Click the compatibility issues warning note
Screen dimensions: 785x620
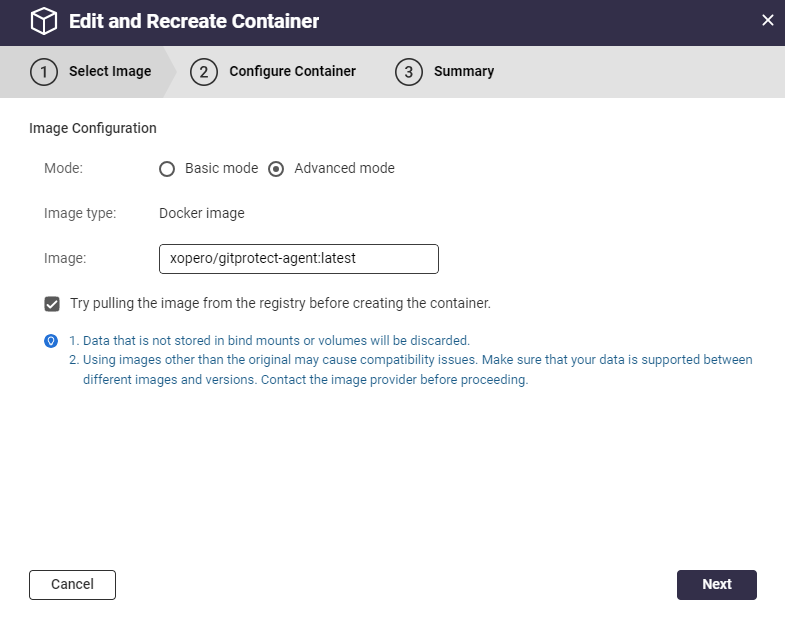[x=417, y=370]
